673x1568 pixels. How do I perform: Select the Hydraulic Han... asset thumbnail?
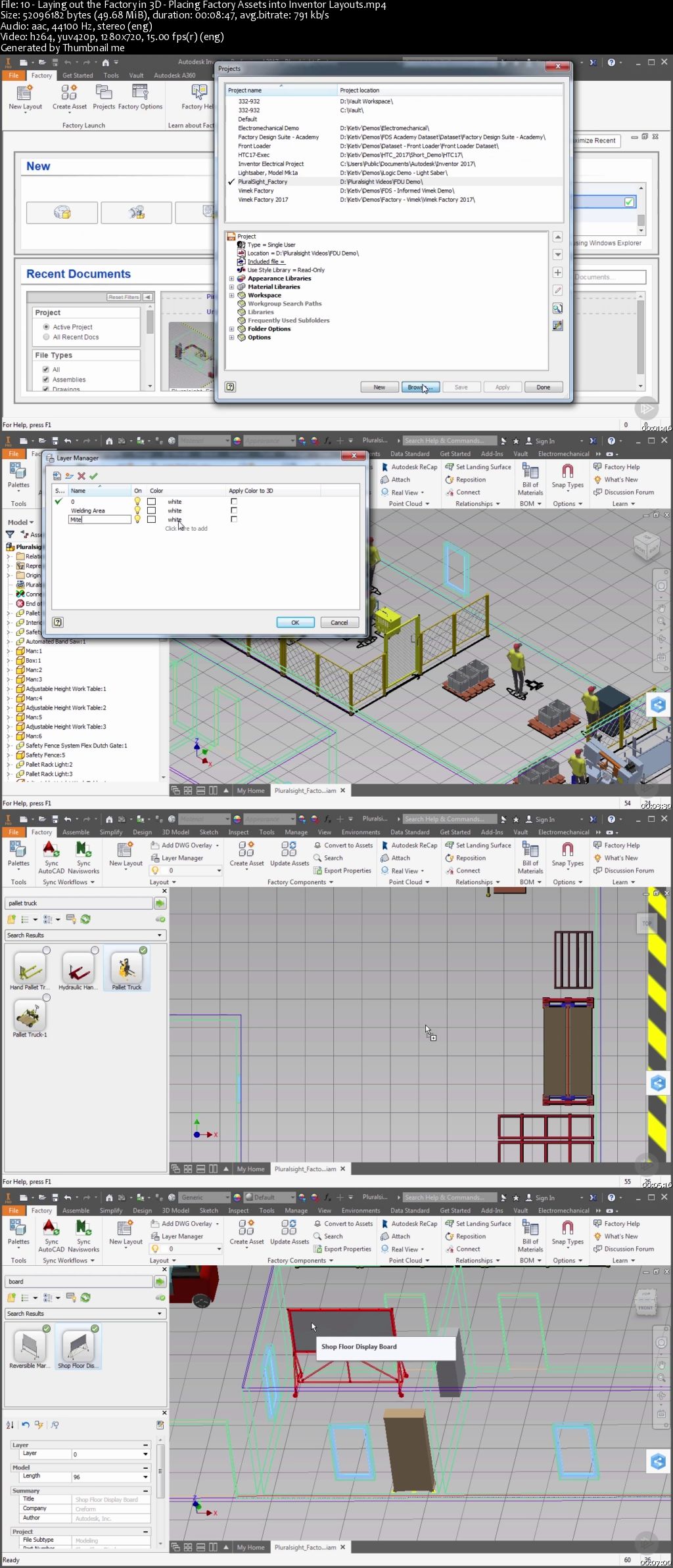coord(78,968)
